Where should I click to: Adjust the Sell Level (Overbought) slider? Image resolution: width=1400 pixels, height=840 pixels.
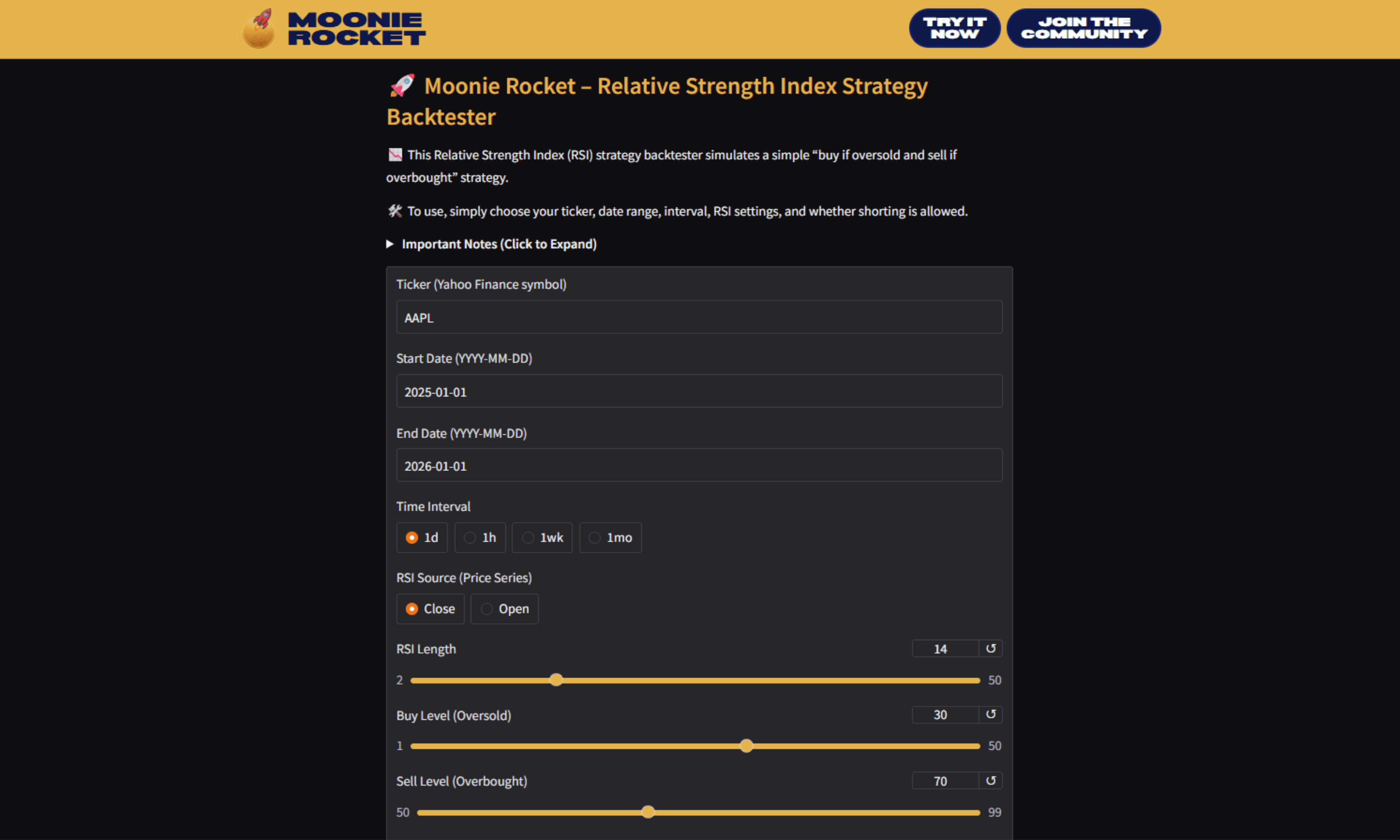[647, 812]
